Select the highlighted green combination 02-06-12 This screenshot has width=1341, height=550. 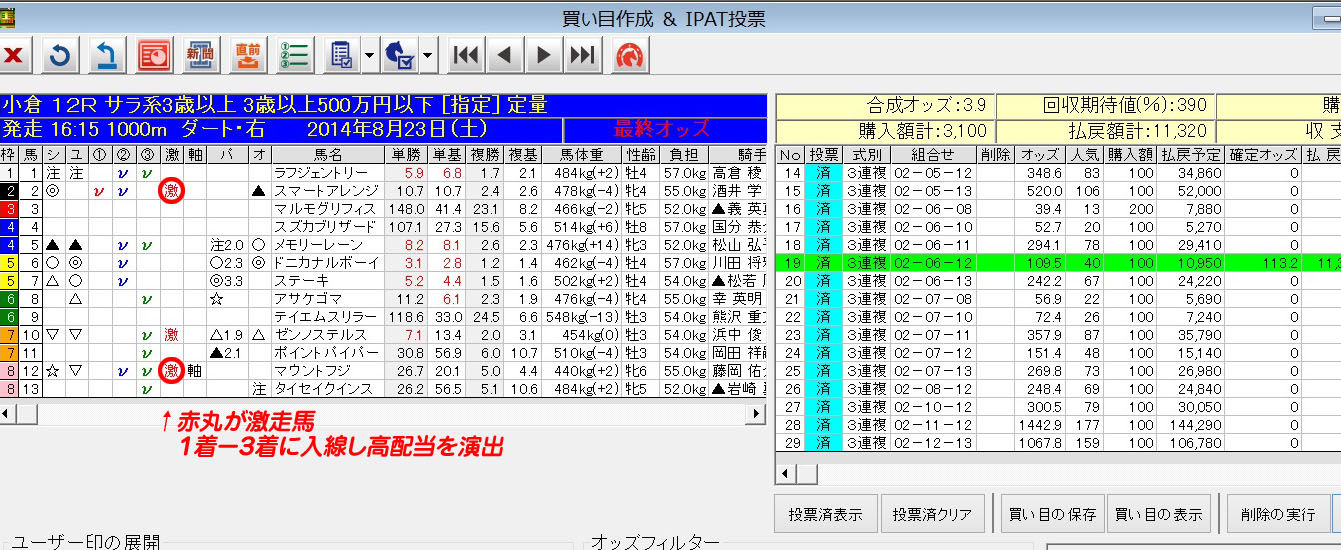pyautogui.click(x=932, y=263)
